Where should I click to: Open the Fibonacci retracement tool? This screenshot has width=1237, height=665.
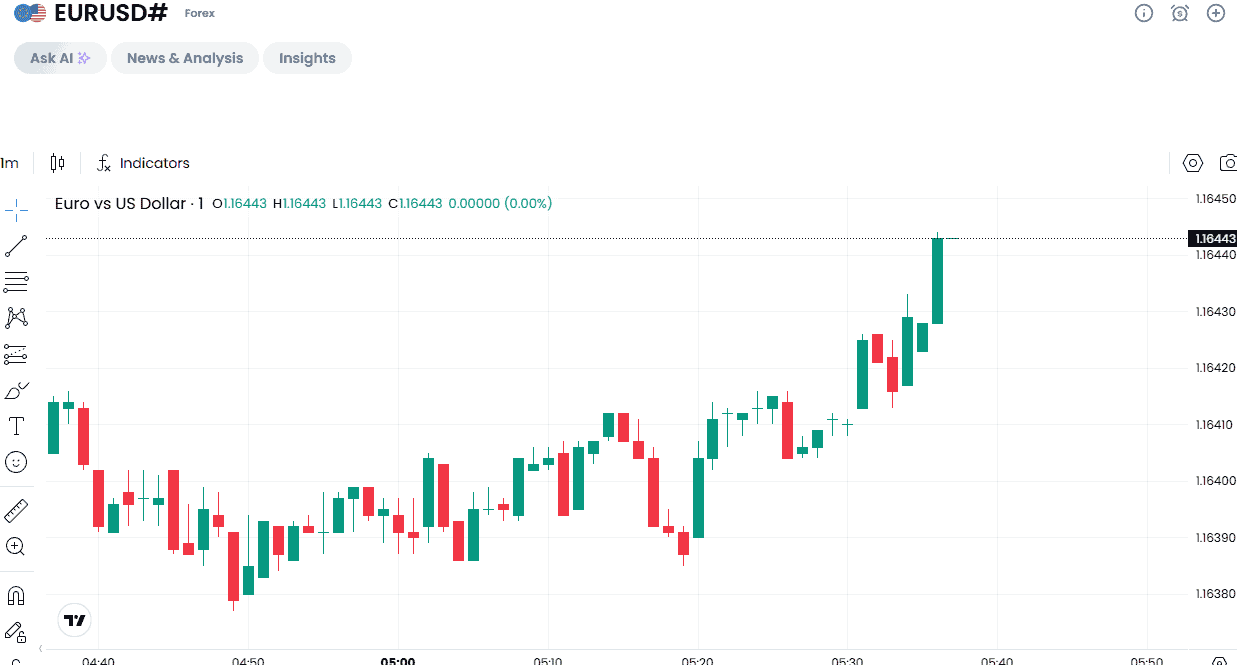coord(16,282)
